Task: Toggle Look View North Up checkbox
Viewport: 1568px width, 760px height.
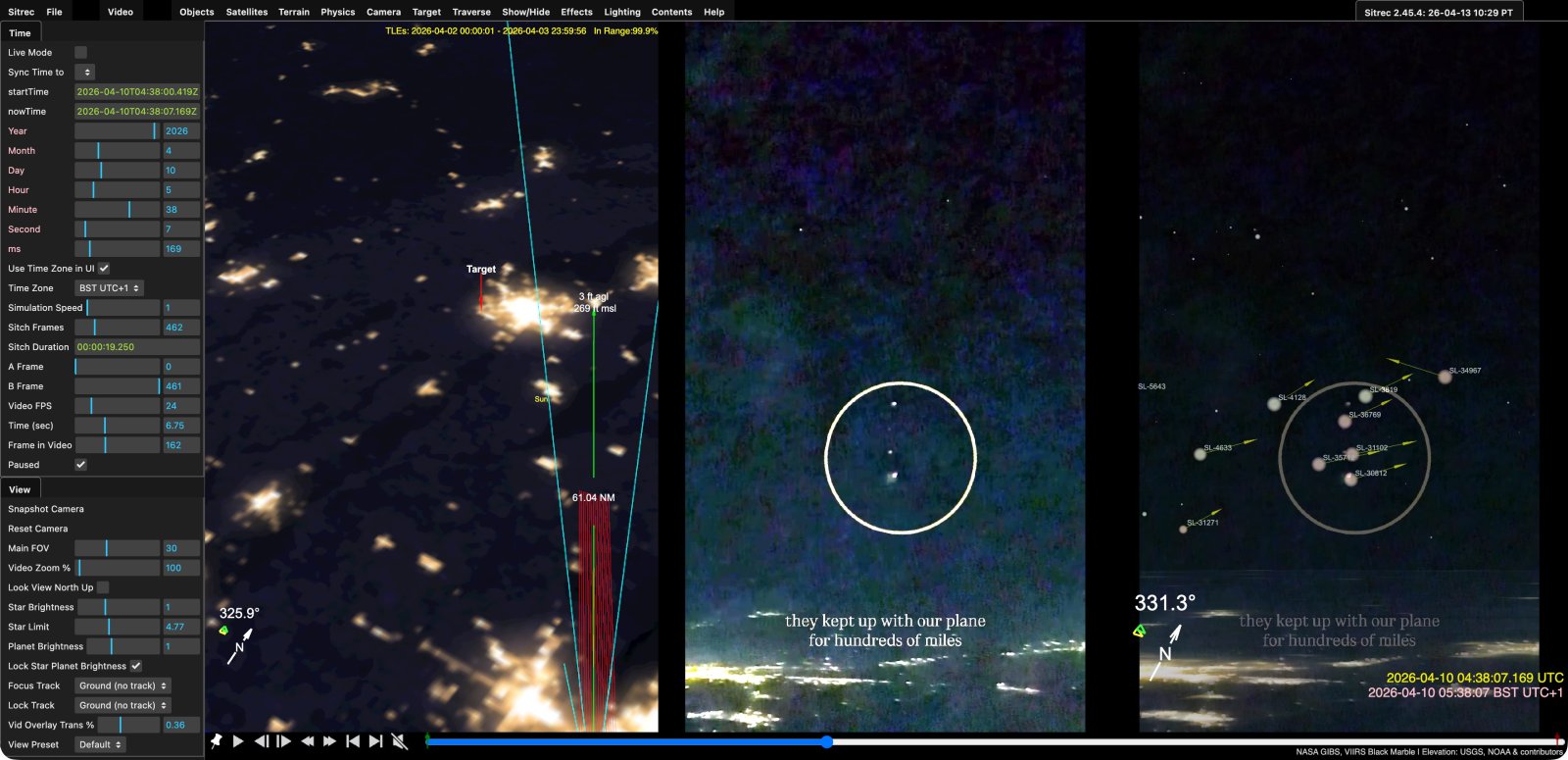Action: (x=103, y=587)
